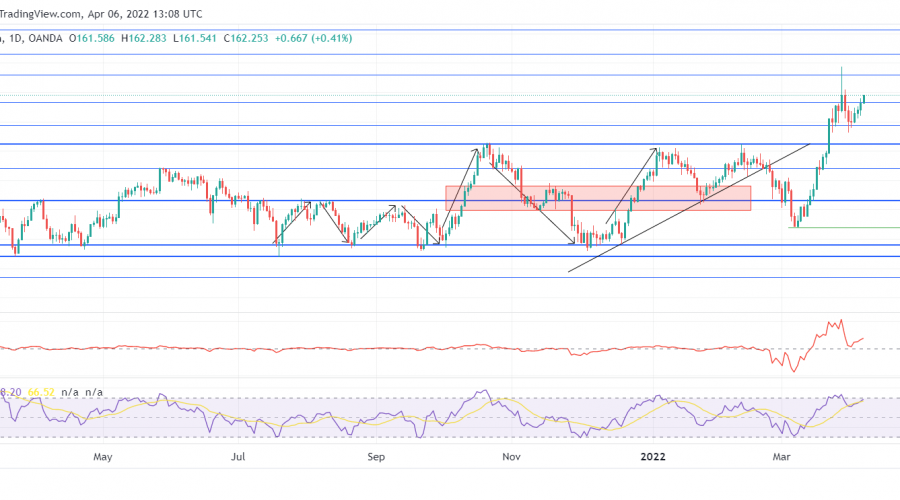Viewport: 900px width, 500px height.
Task: Select the green horizontal support line
Action: click(844, 227)
